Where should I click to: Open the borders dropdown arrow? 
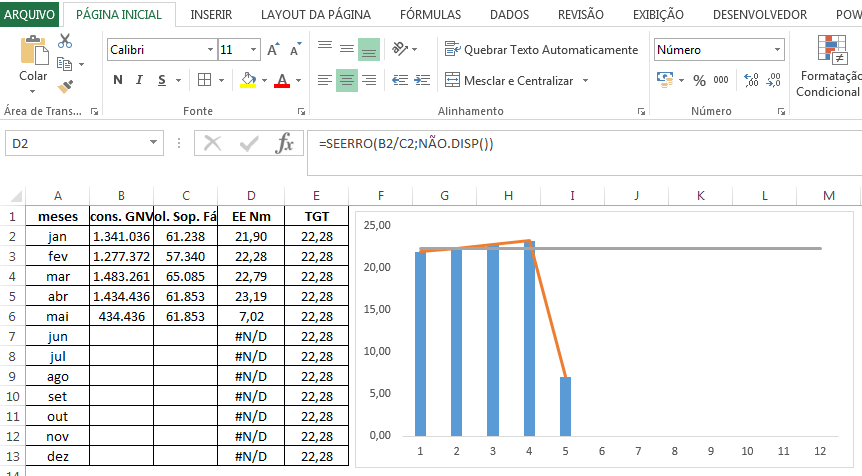[x=221, y=81]
